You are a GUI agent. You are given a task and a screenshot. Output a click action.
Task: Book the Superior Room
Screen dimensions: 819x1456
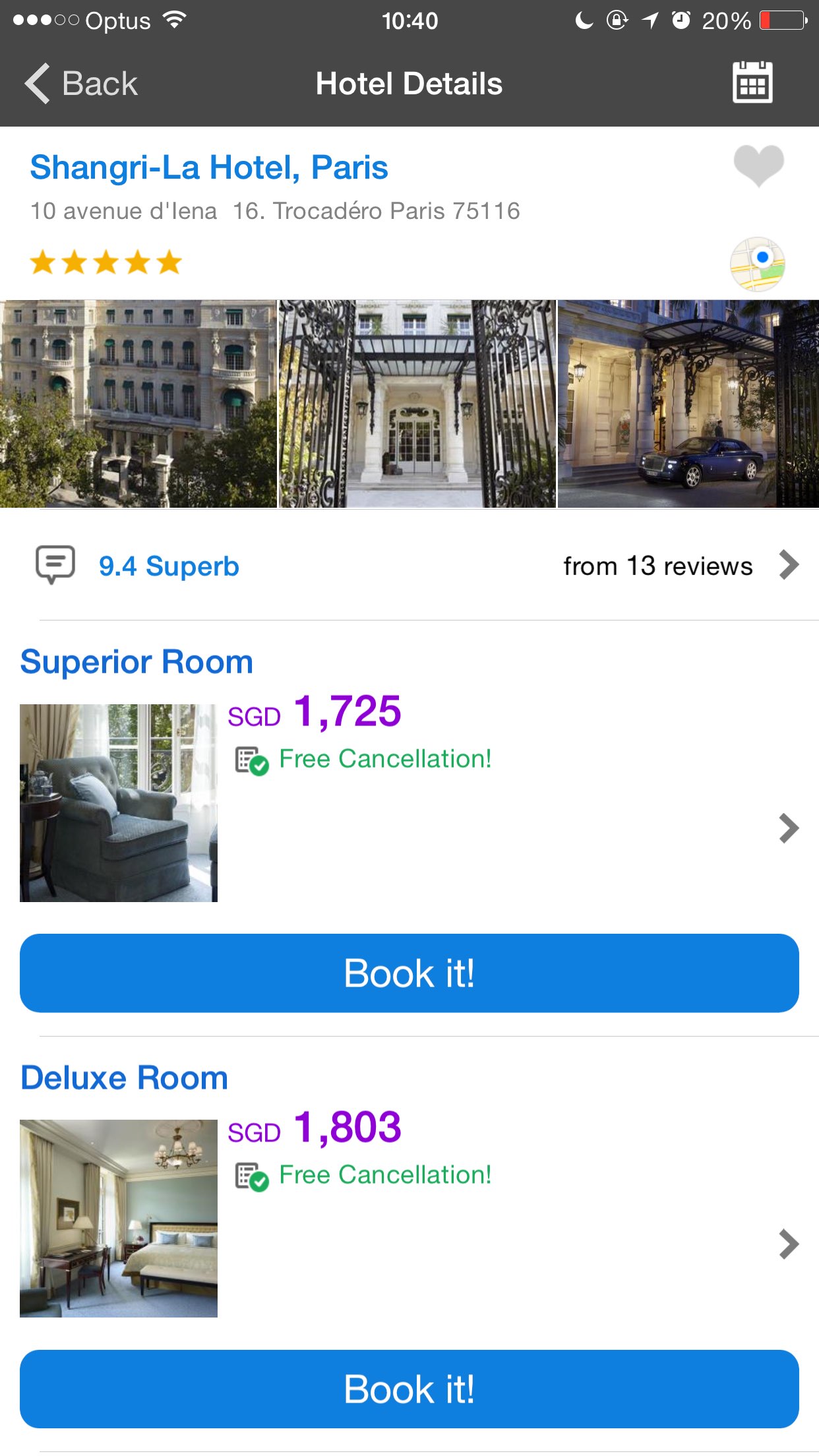409,973
